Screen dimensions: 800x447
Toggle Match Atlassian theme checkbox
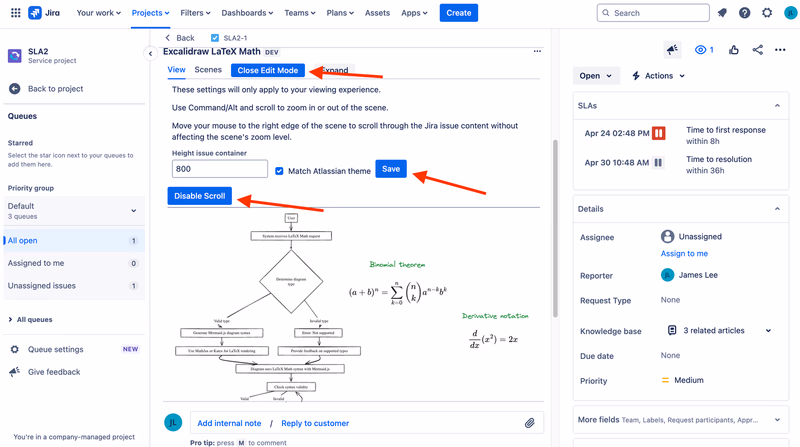click(x=279, y=171)
